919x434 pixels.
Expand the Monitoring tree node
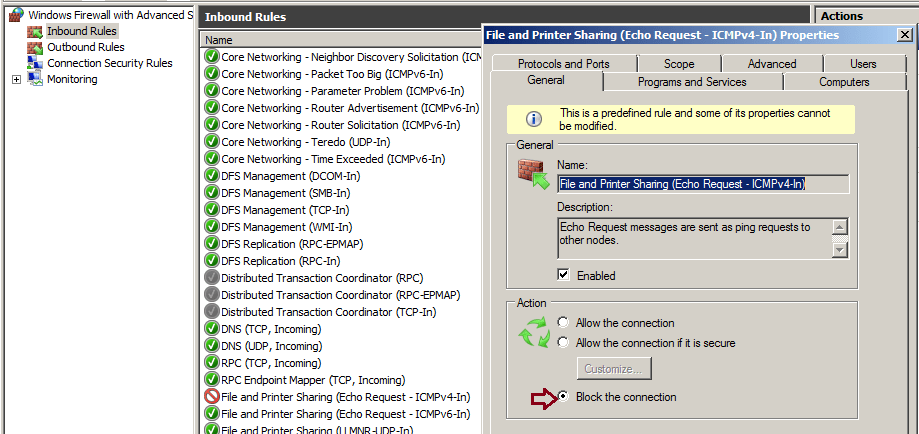[x=16, y=79]
